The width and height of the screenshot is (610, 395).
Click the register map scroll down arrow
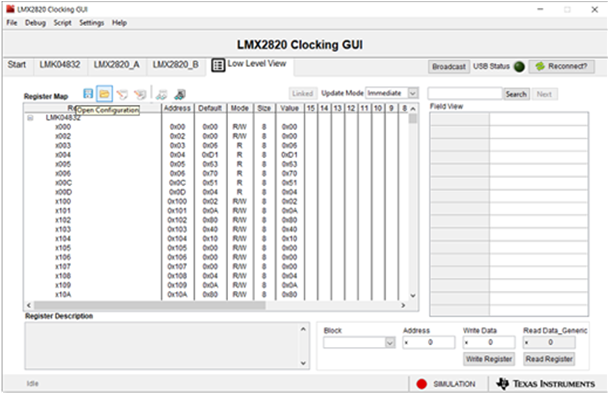coord(413,296)
